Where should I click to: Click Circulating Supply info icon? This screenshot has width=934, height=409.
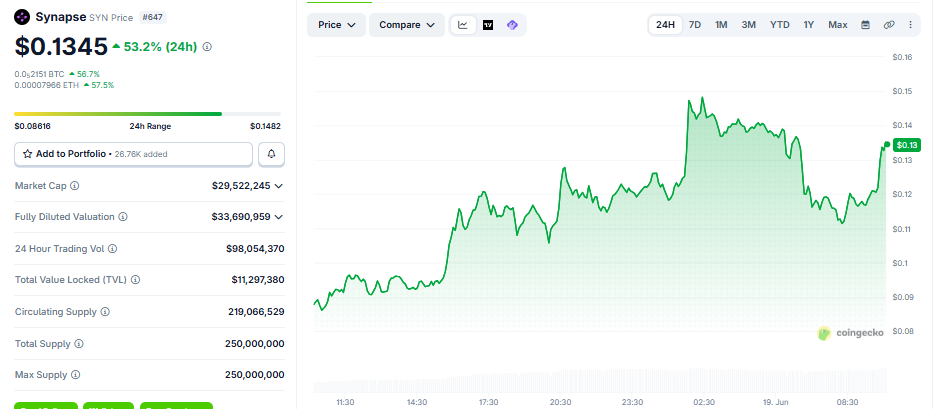[105, 311]
